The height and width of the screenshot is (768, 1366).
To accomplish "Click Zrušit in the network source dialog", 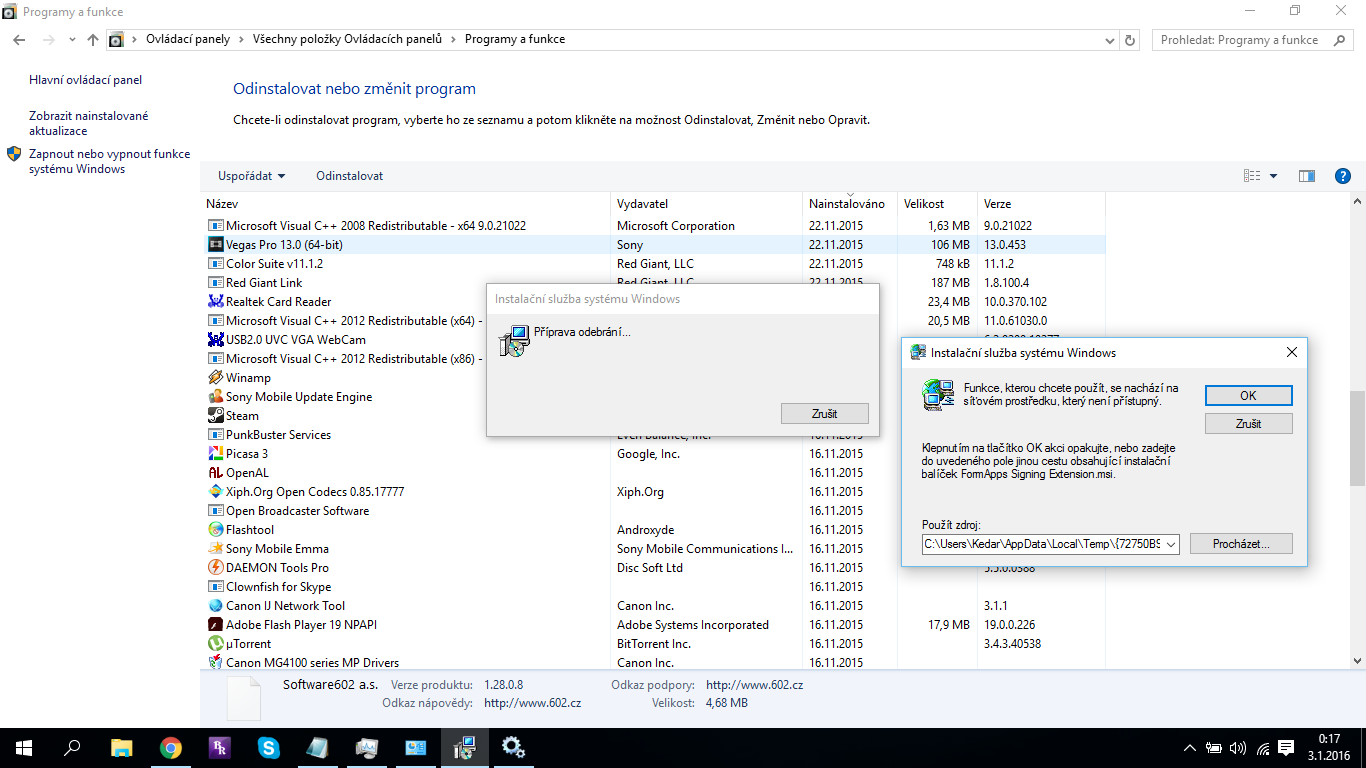I will point(1248,424).
